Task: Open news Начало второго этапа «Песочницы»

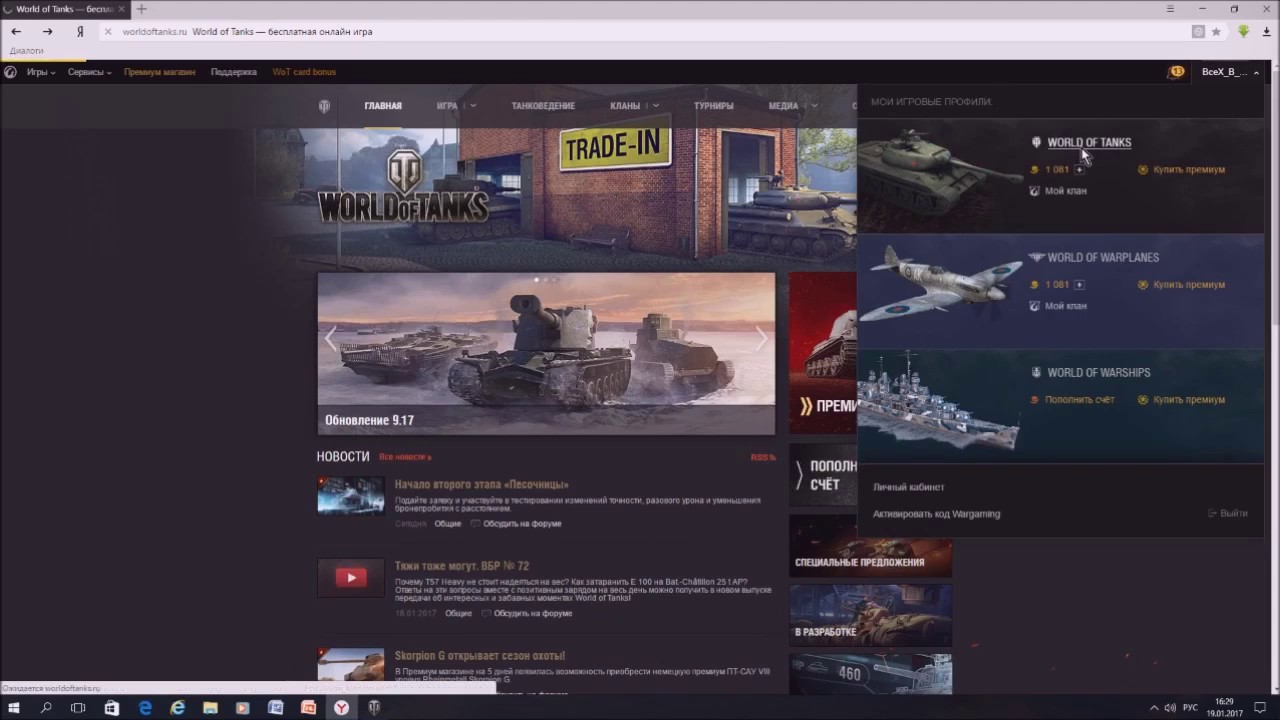Action: coord(481,485)
